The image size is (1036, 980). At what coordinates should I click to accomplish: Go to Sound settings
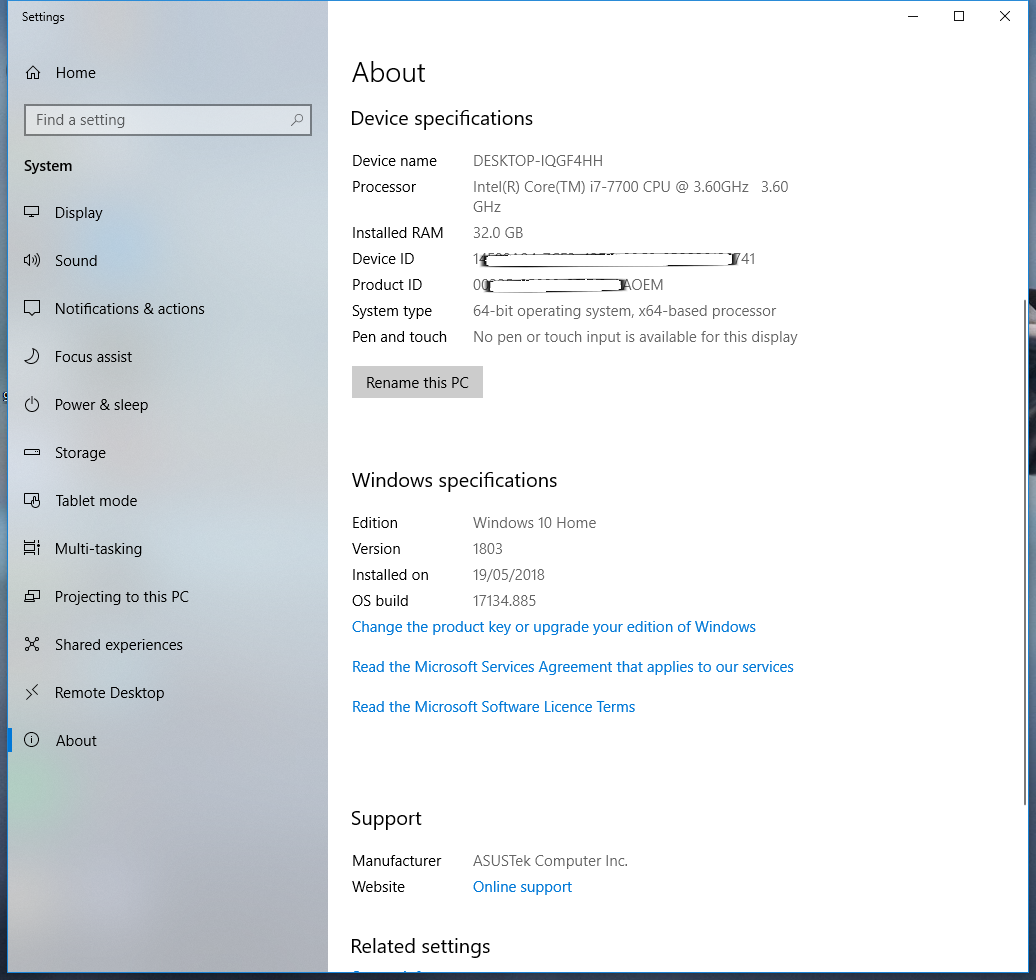[x=168, y=260]
